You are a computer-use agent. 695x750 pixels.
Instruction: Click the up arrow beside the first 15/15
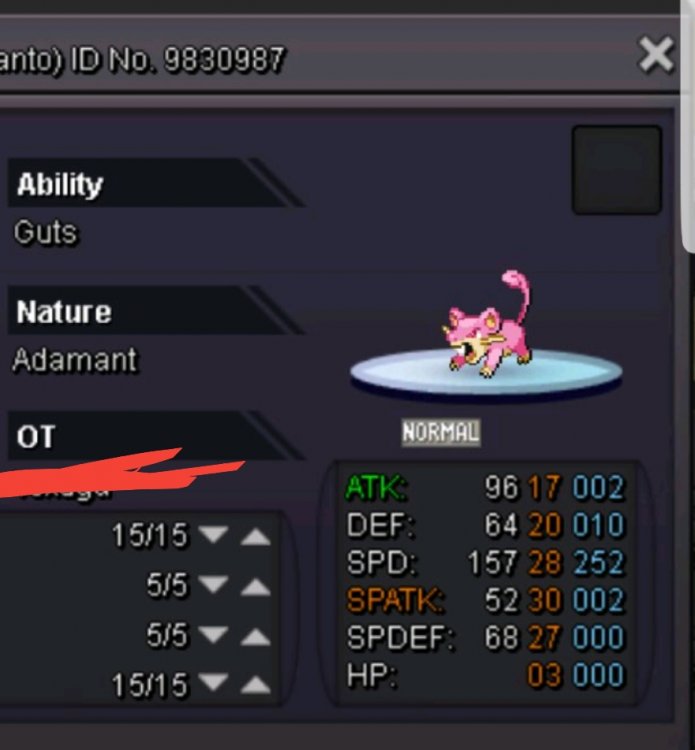pyautogui.click(x=255, y=536)
